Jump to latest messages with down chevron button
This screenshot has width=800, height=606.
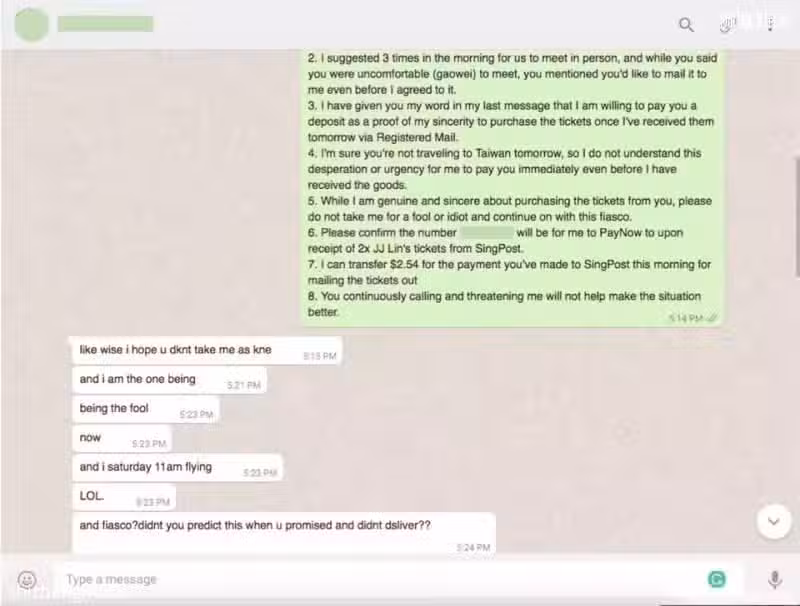click(x=774, y=521)
